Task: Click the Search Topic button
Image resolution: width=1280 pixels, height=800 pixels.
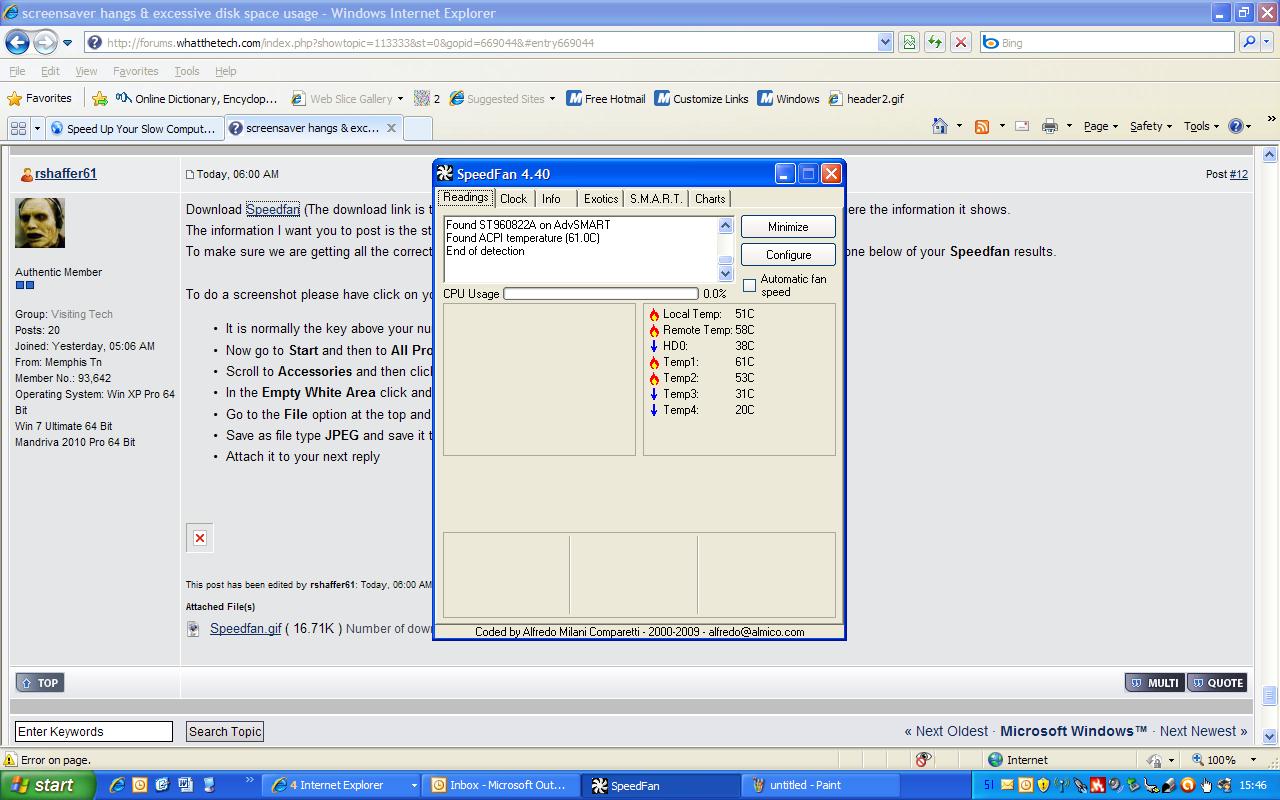Action: [x=225, y=732]
